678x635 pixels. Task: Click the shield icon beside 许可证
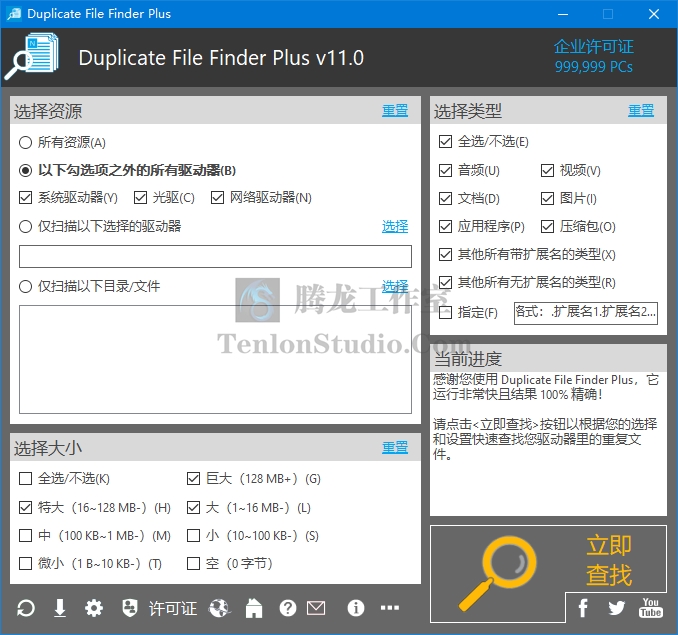(x=130, y=608)
